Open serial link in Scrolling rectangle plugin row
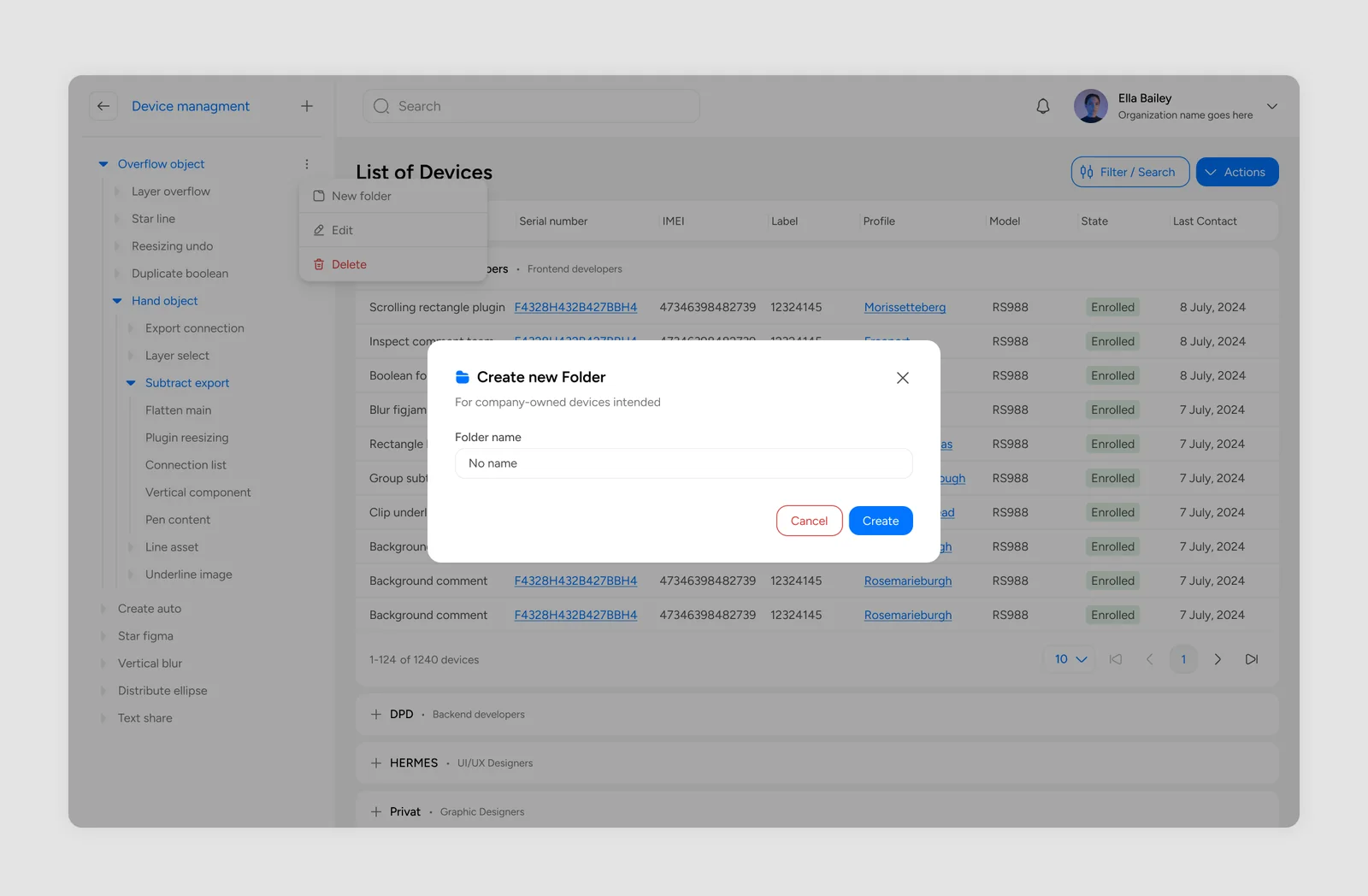 tap(575, 307)
